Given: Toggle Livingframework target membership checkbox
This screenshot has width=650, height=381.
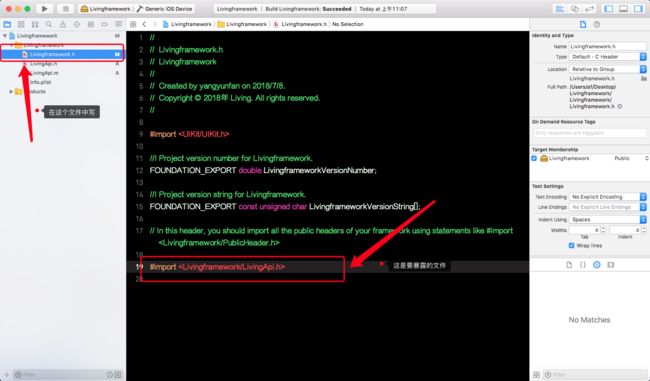Looking at the screenshot, I should tap(534, 158).
